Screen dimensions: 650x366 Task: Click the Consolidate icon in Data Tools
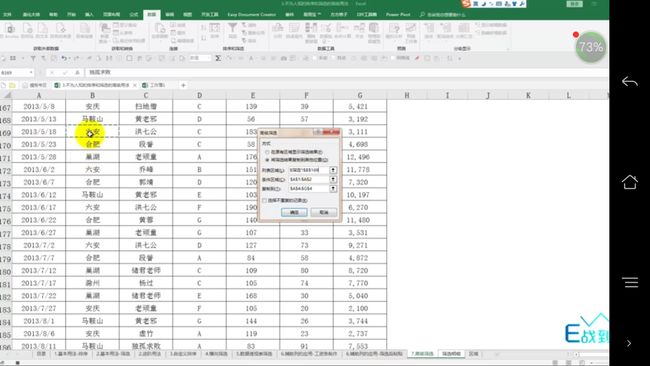pyautogui.click(x=342, y=28)
